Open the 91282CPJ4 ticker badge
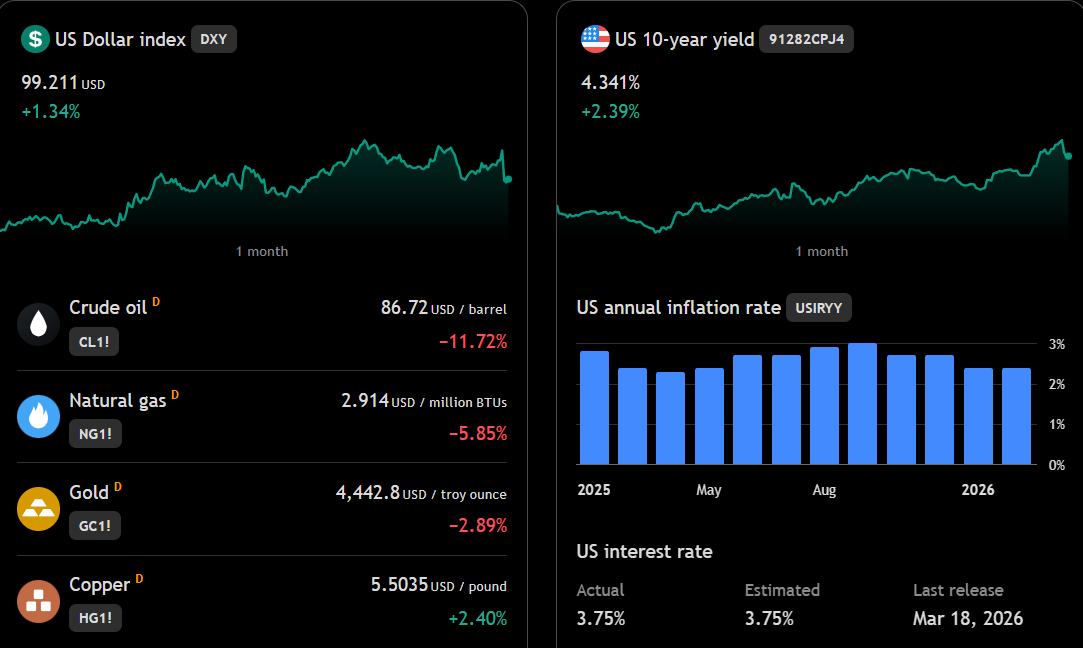 [806, 39]
